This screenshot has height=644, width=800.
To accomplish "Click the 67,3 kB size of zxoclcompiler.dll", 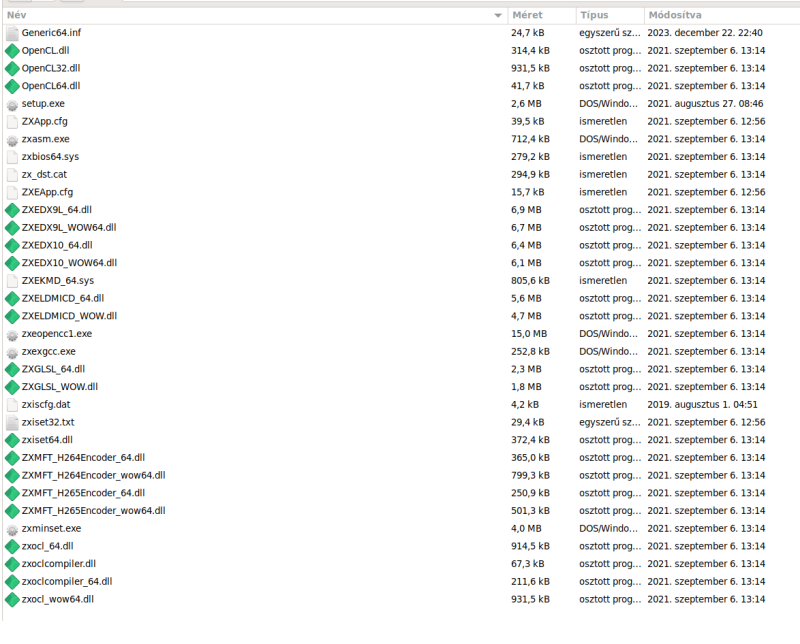I will pyautogui.click(x=528, y=564).
